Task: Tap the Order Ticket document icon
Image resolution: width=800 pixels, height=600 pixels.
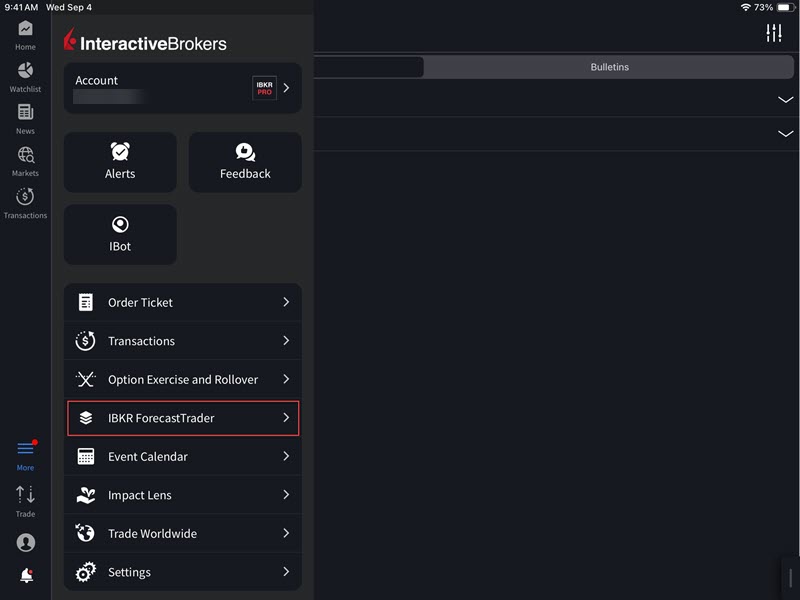Action: (x=85, y=302)
